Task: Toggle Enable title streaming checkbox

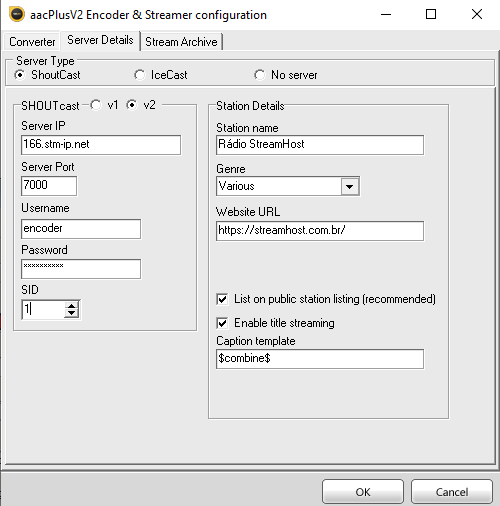Action: (x=222, y=323)
